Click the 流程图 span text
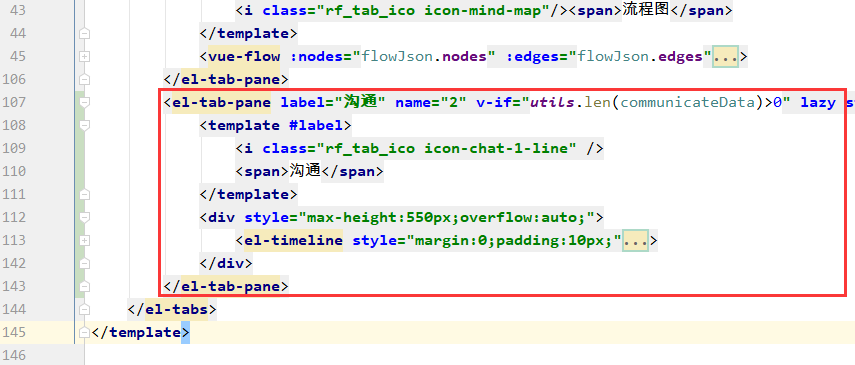Screen dimensions: 855x365 (645, 10)
